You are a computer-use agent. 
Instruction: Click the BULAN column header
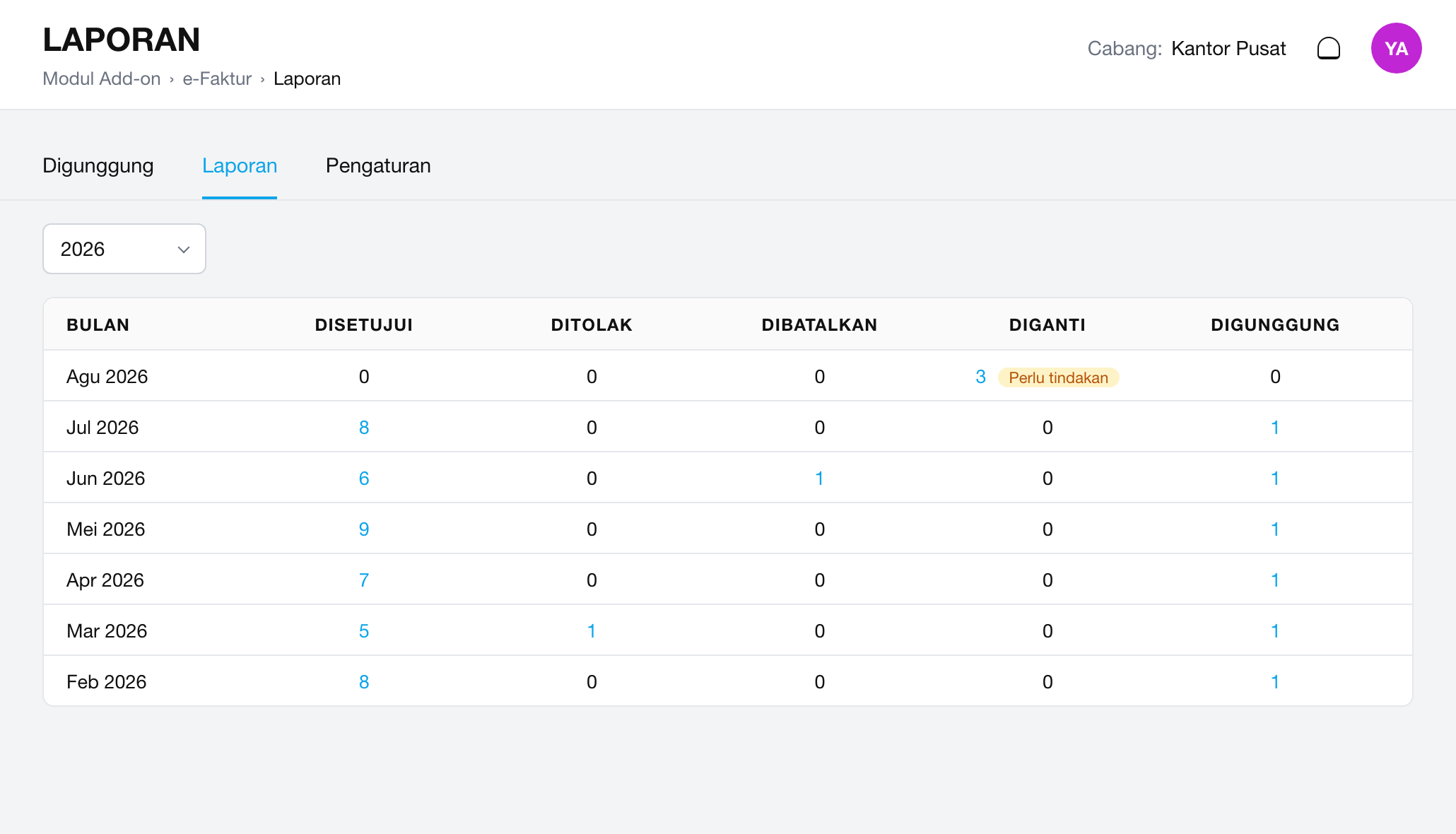tap(98, 325)
